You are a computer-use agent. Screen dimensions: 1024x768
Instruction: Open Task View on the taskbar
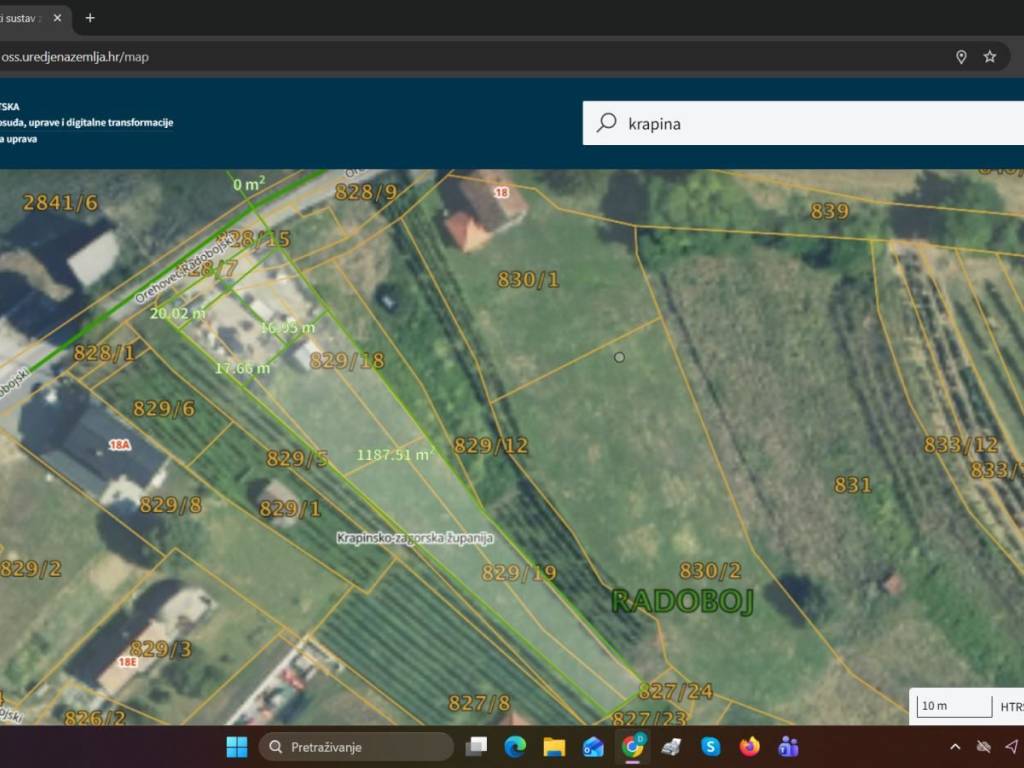(x=476, y=747)
